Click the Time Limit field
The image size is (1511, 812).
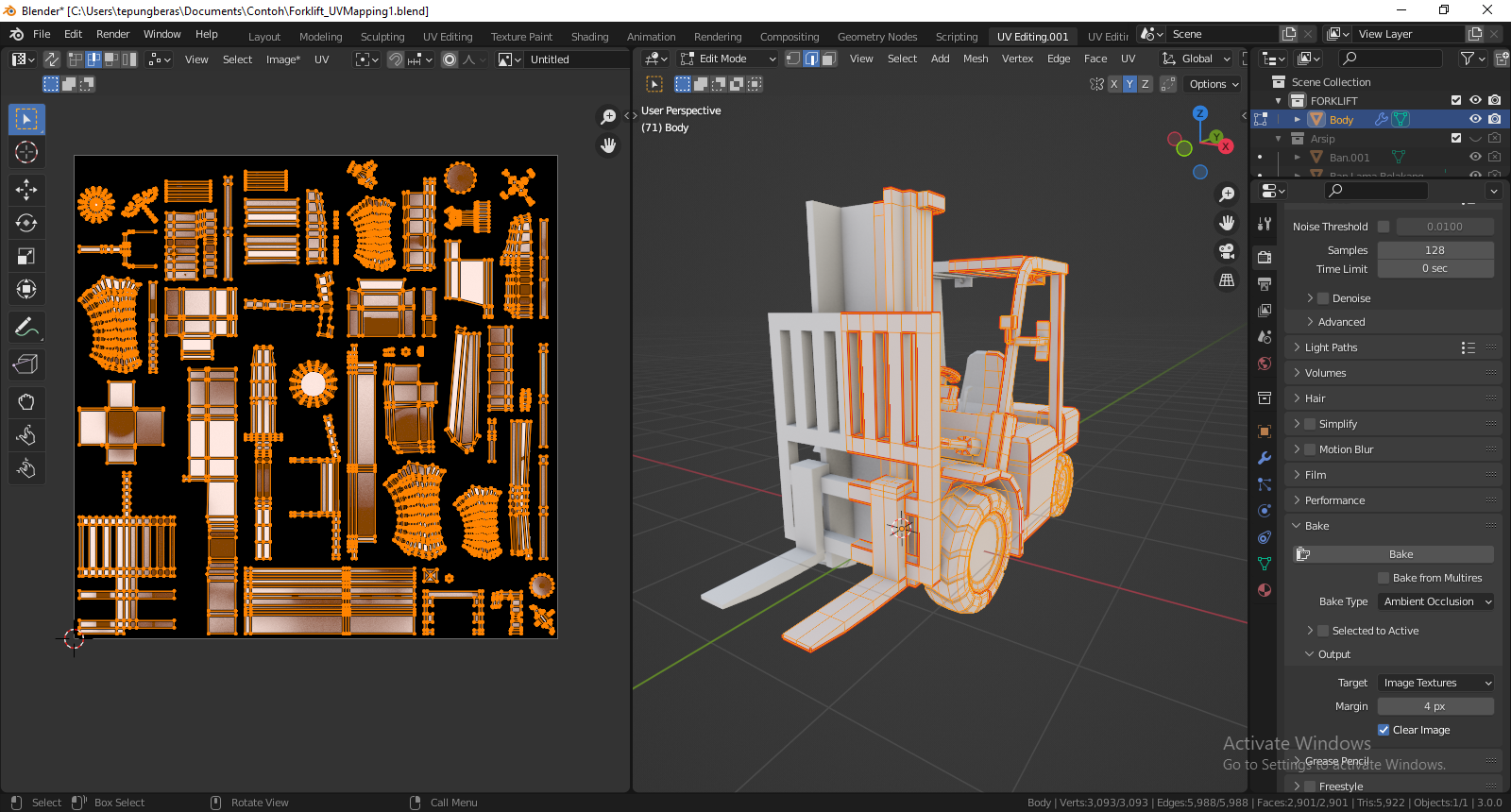(1435, 268)
